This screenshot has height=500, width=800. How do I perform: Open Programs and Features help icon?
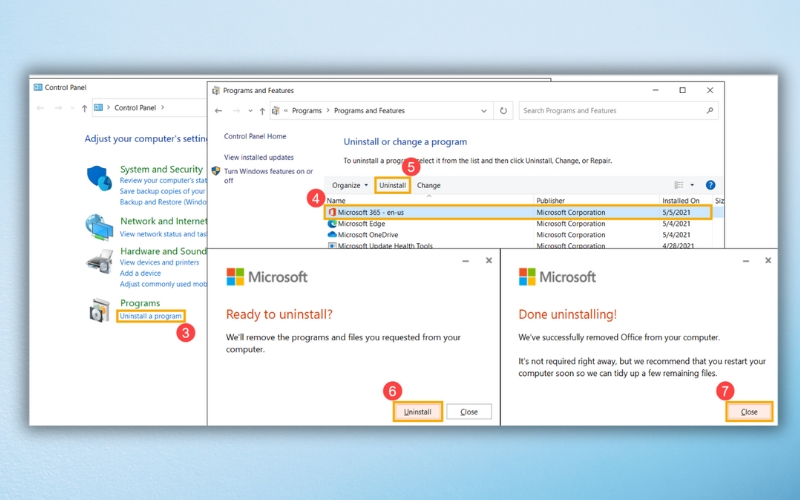click(710, 185)
